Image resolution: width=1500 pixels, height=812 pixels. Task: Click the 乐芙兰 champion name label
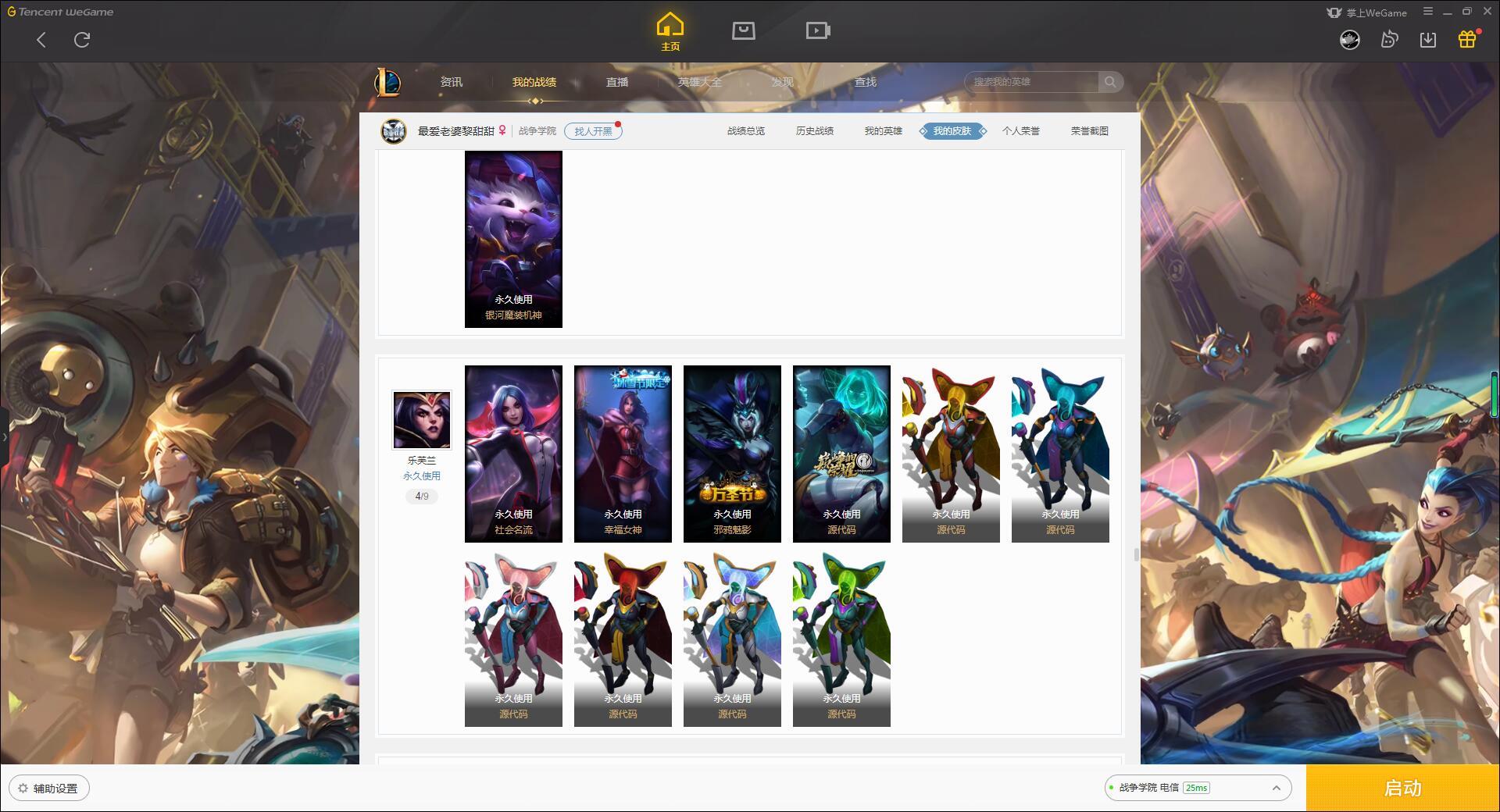pos(422,461)
